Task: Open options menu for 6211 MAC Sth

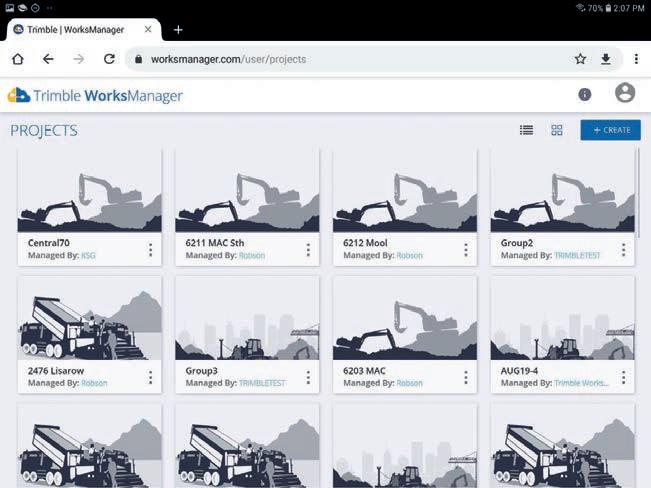Action: coord(308,250)
